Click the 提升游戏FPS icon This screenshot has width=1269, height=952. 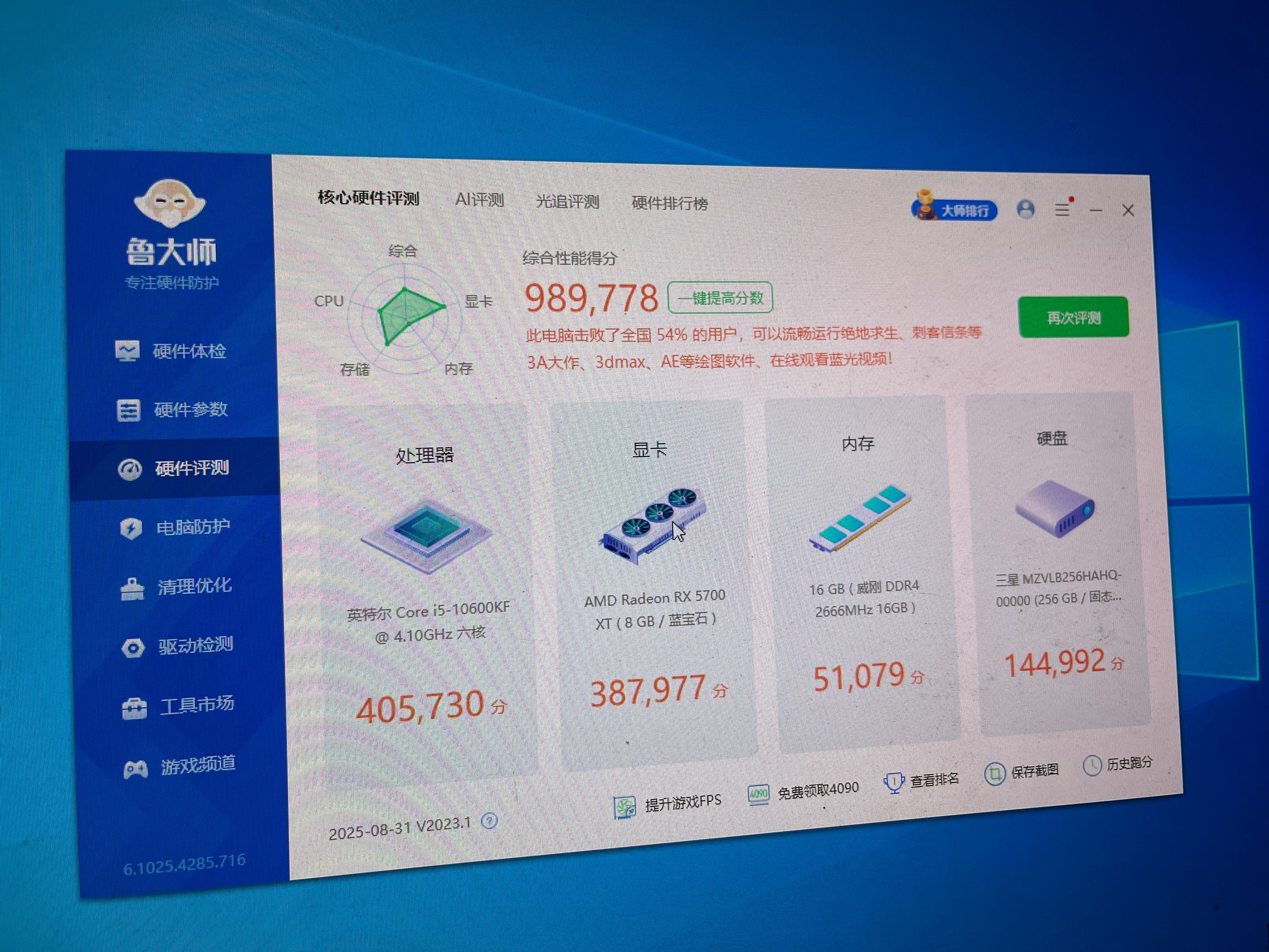[x=624, y=808]
